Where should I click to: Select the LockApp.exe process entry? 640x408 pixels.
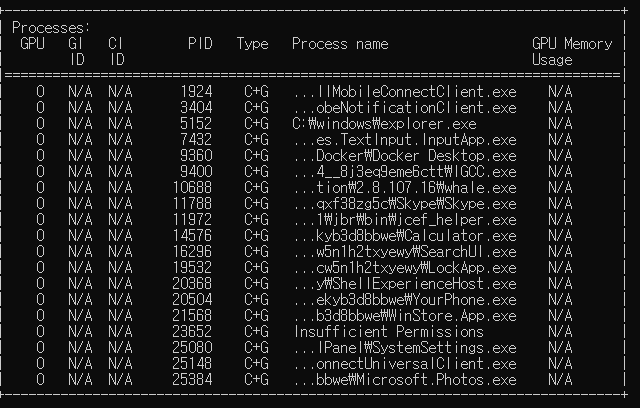pyautogui.click(x=405, y=268)
